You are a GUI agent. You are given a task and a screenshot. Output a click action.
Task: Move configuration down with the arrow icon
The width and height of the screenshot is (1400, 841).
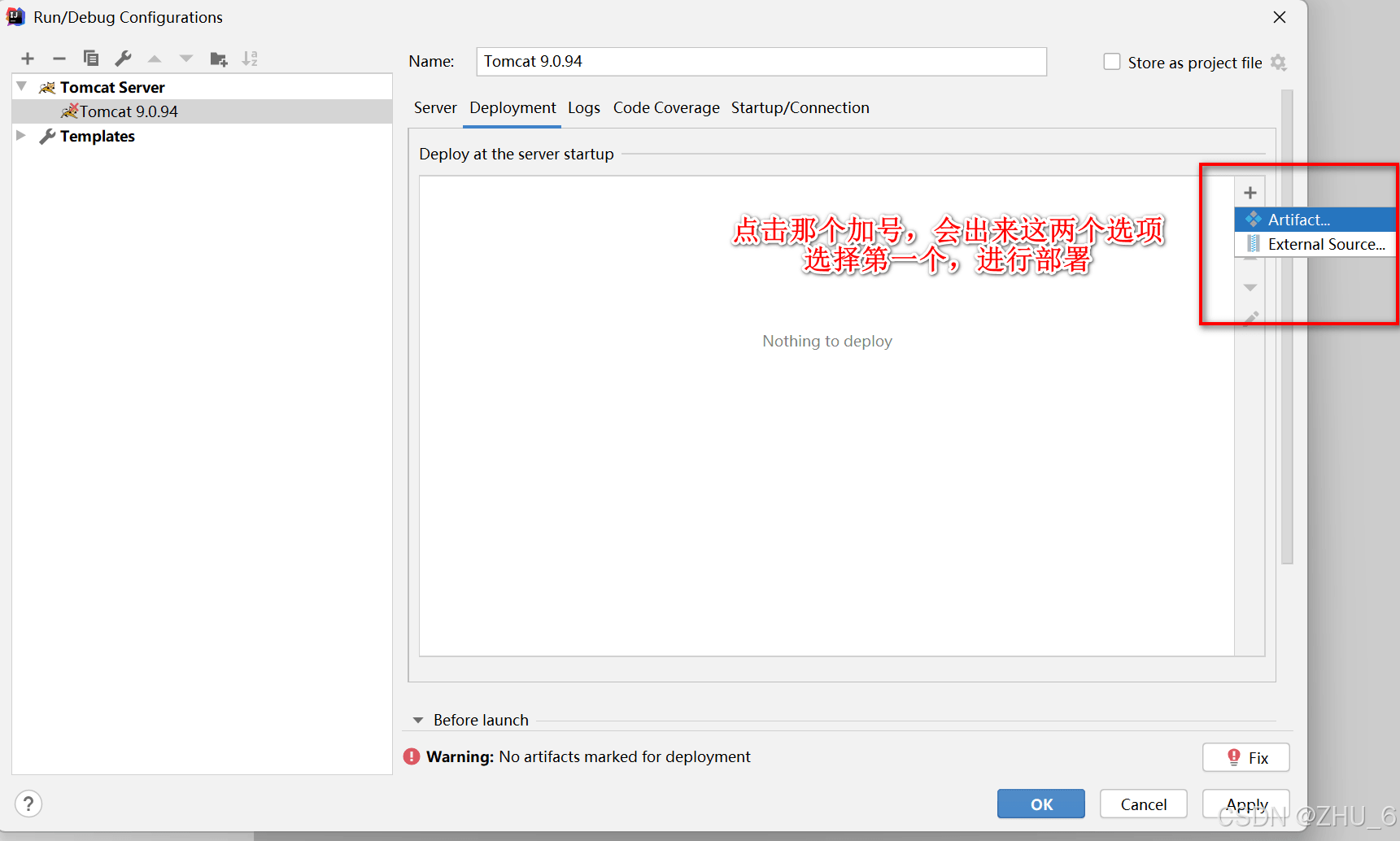[186, 59]
